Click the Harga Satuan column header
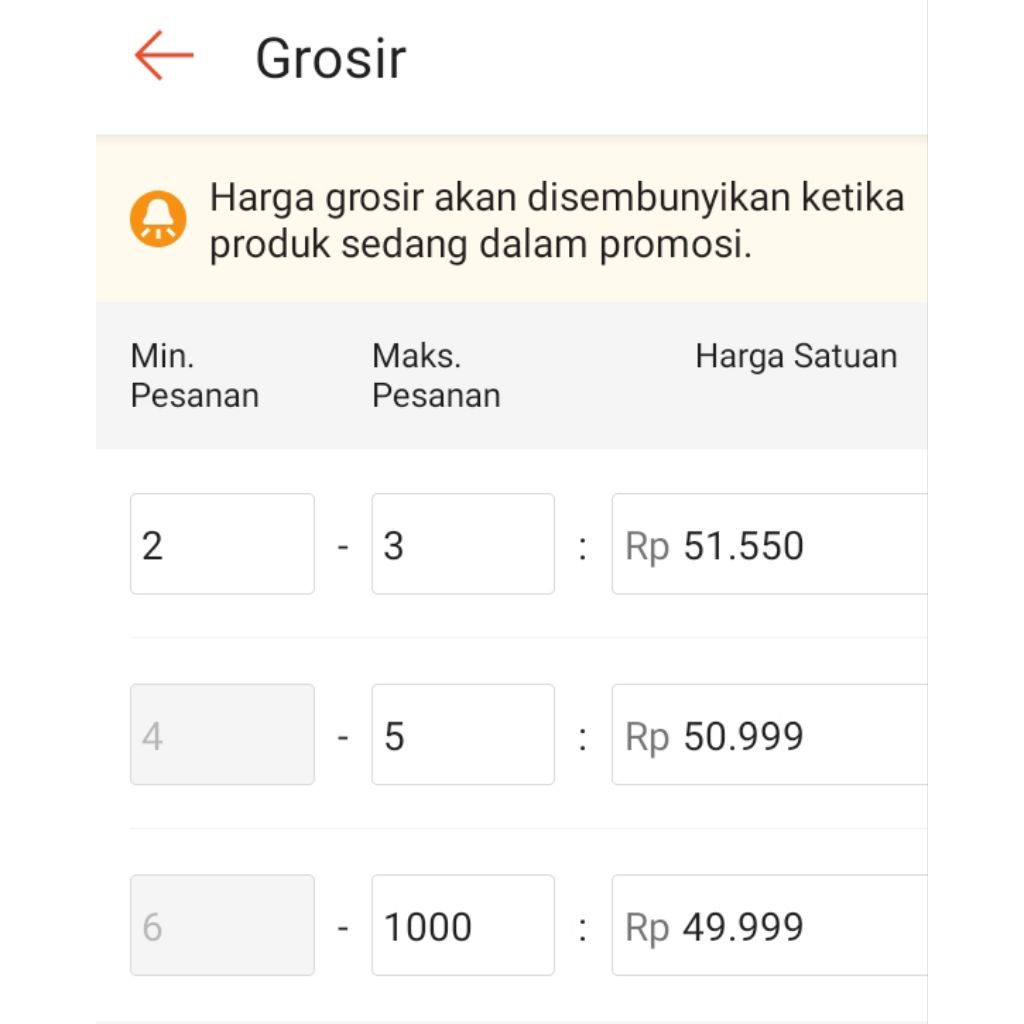 tap(796, 357)
